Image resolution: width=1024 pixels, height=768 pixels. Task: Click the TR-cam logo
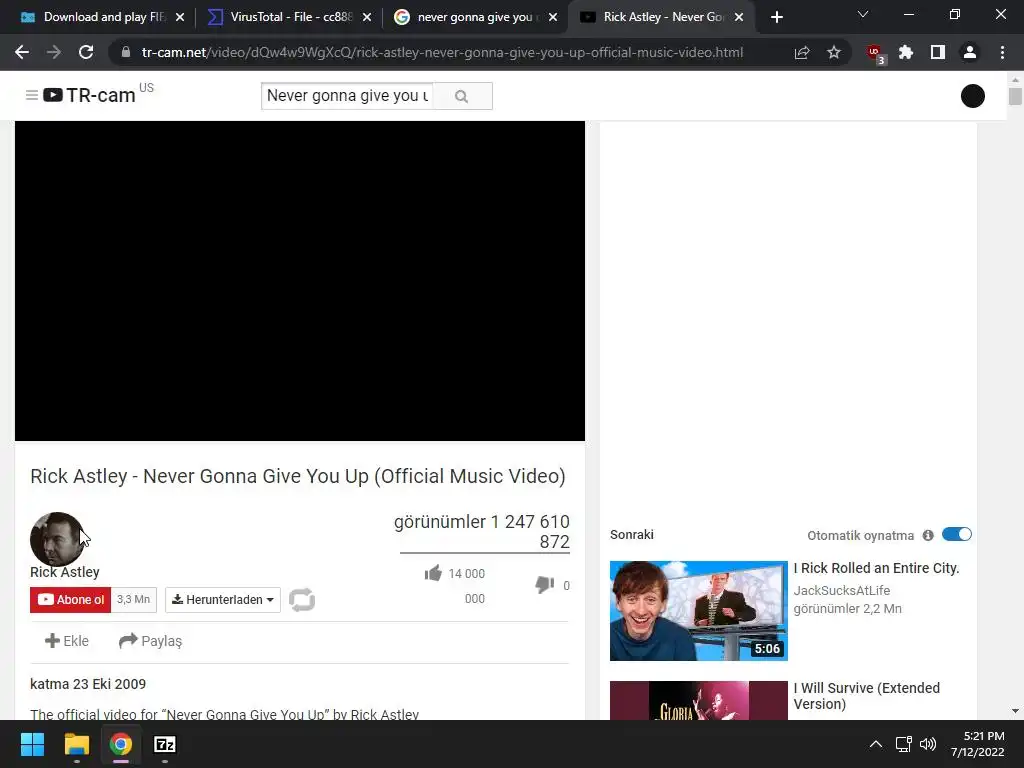[89, 95]
